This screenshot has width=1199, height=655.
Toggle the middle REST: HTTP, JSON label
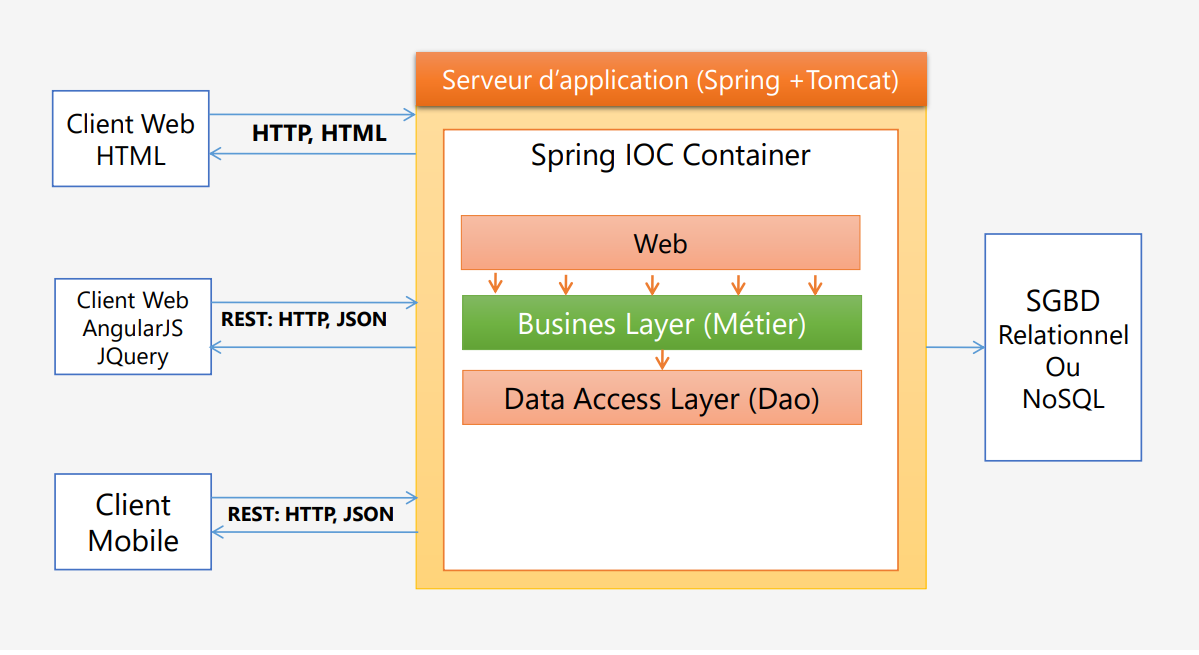pyautogui.click(x=303, y=319)
